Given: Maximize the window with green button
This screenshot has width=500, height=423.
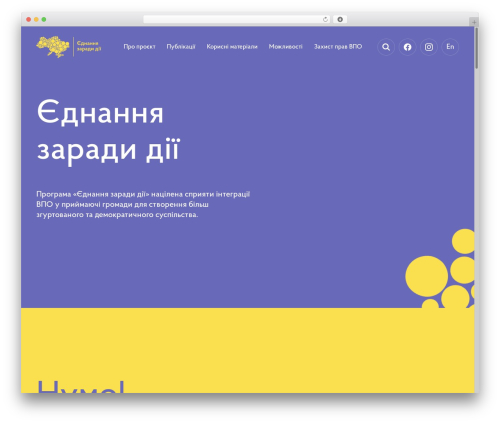Looking at the screenshot, I should pos(44,19).
